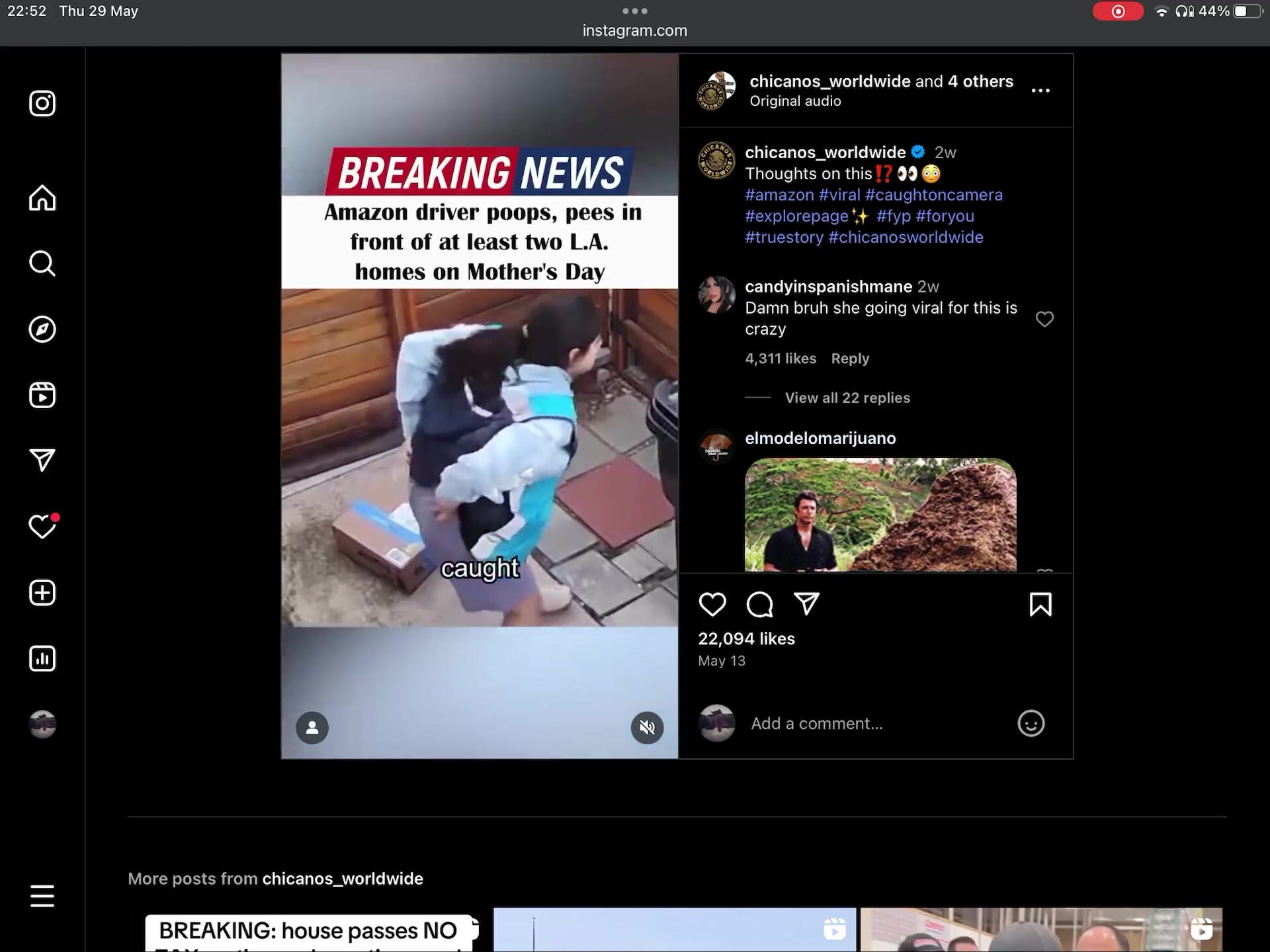Image resolution: width=1270 pixels, height=952 pixels.
Task: Open chicanos_worldwide profile from post header
Action: (x=830, y=81)
